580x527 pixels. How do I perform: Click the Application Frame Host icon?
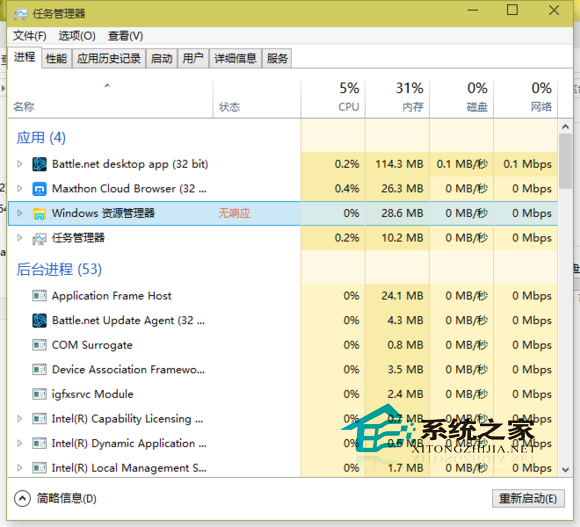[x=40, y=296]
